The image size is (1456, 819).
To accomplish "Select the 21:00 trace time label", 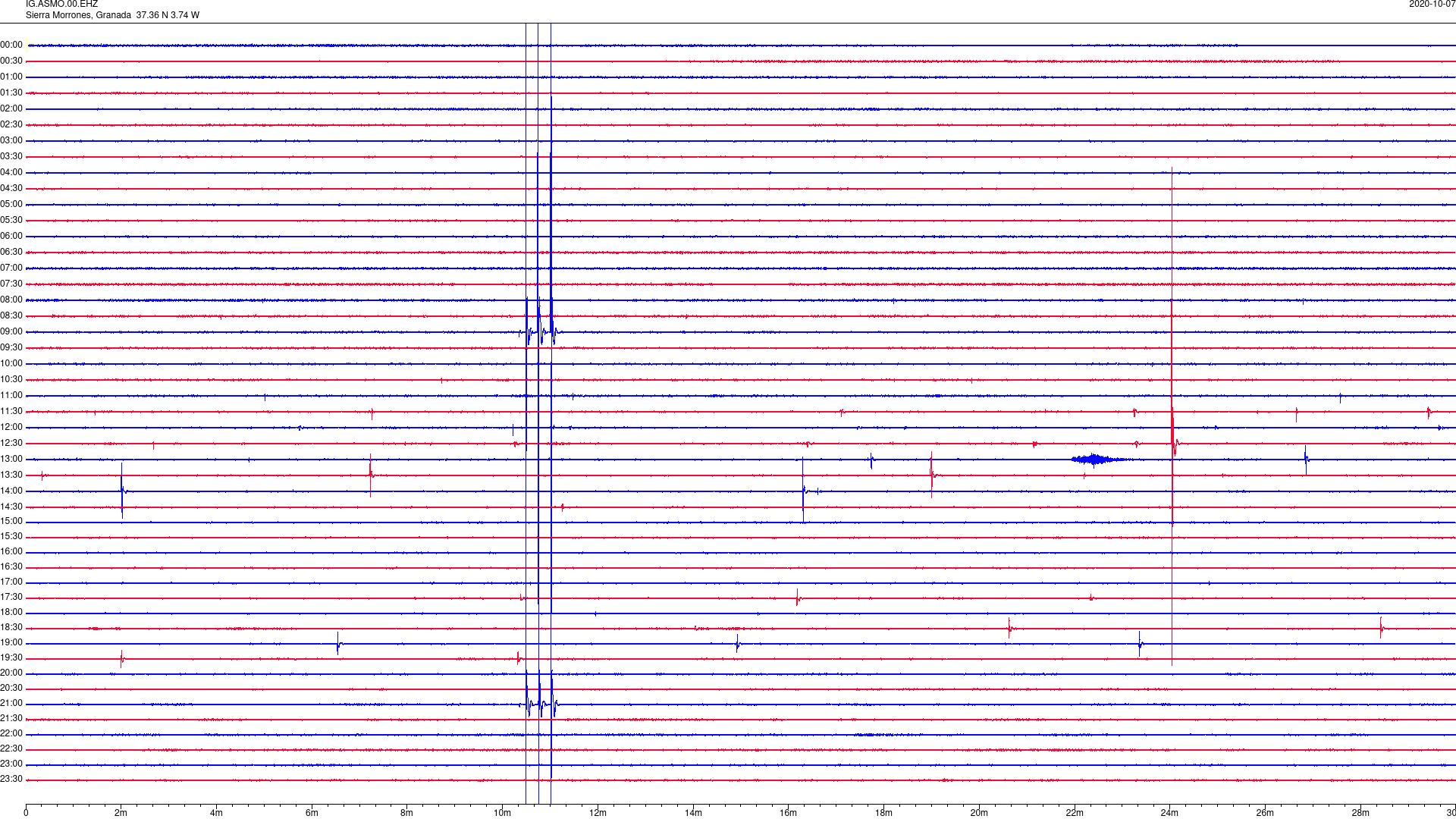I will tap(11, 704).
